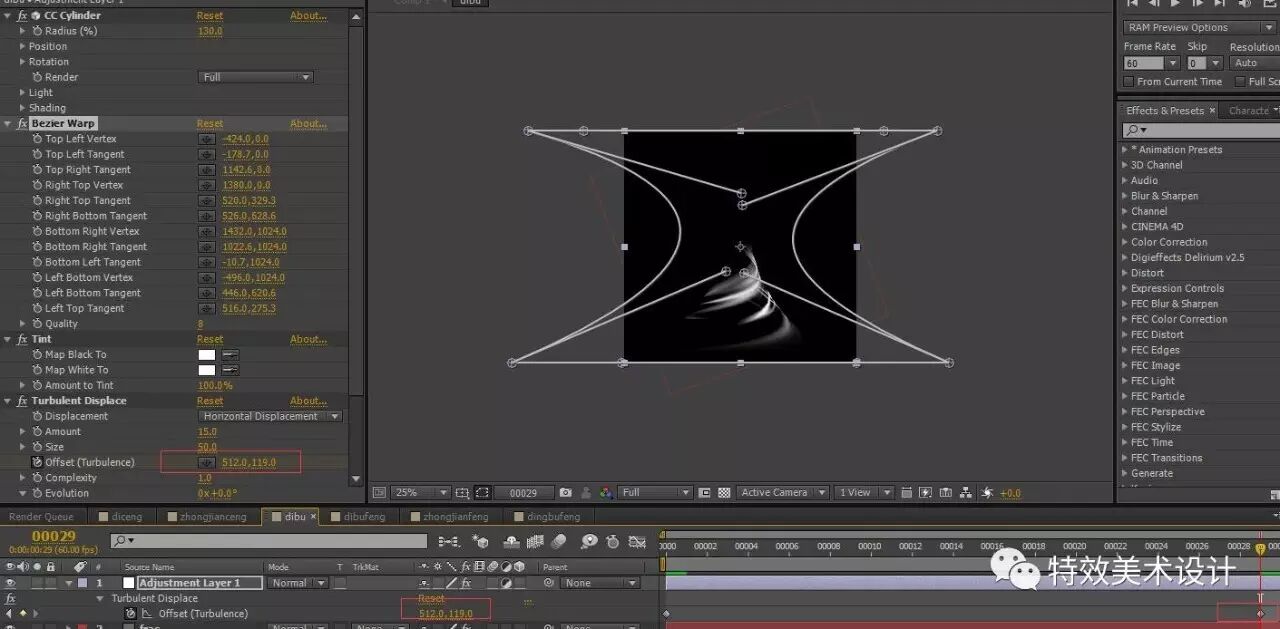1280x629 pixels.
Task: Toggle the Tint effect fx switch
Action: [22, 340]
